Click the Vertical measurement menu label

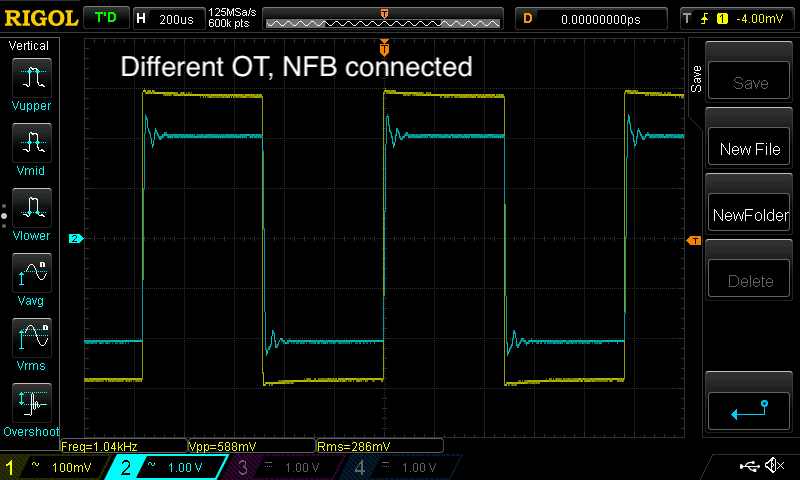[x=29, y=46]
